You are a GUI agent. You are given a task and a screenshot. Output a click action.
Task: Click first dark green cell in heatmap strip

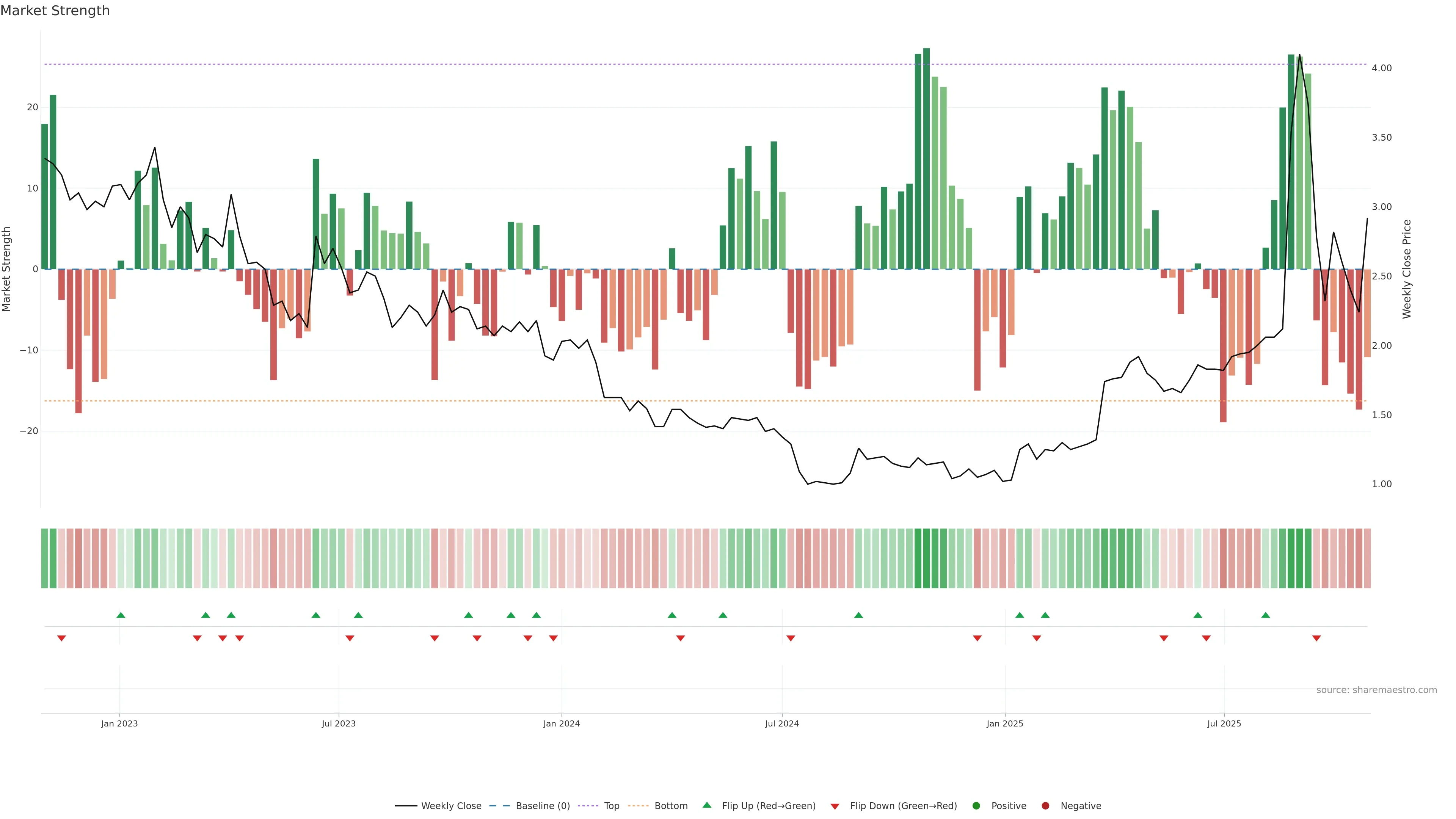coord(45,558)
